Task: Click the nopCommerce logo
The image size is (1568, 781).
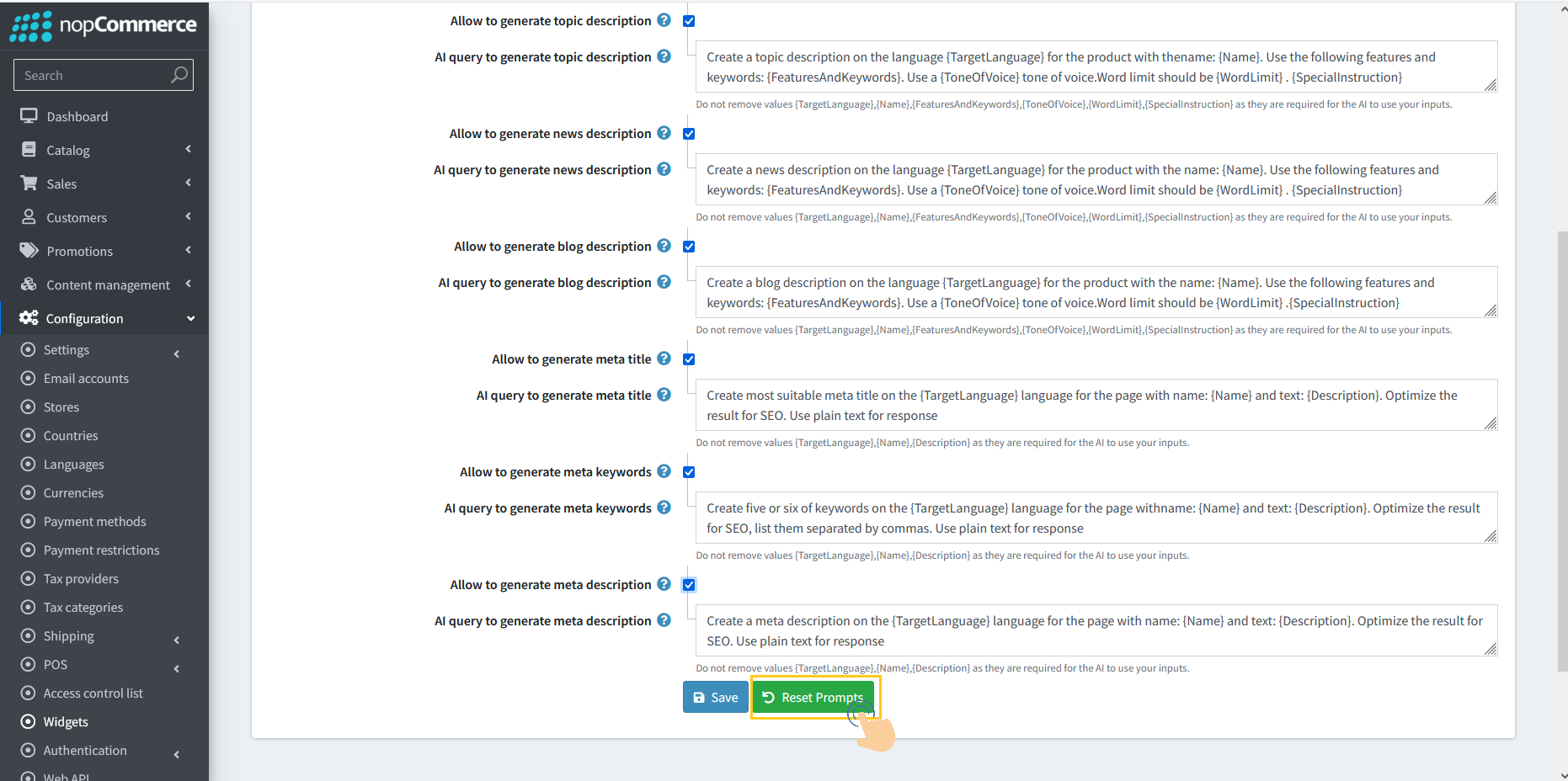Action: click(104, 26)
